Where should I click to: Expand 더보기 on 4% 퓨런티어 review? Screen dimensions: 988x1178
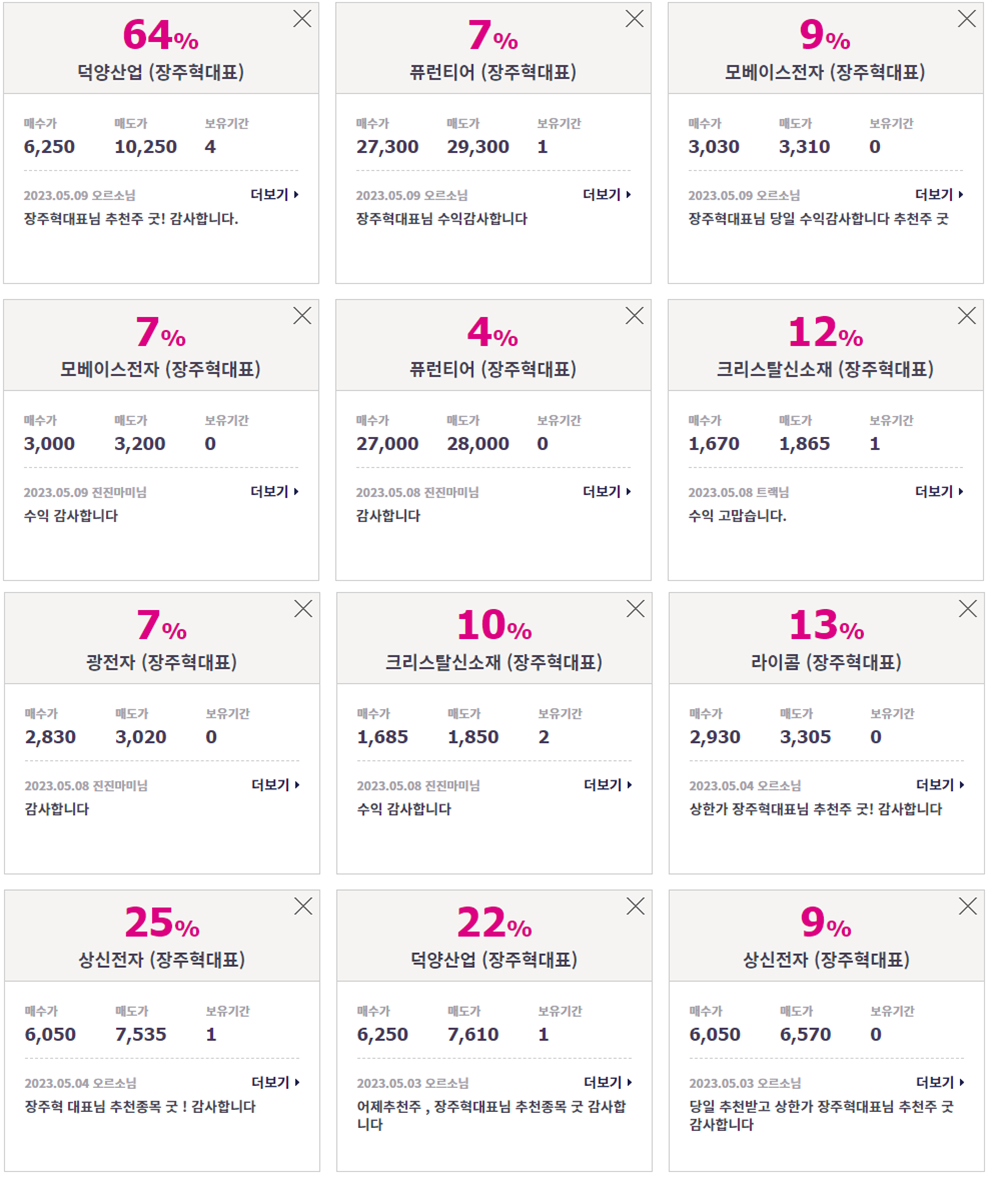(x=607, y=491)
